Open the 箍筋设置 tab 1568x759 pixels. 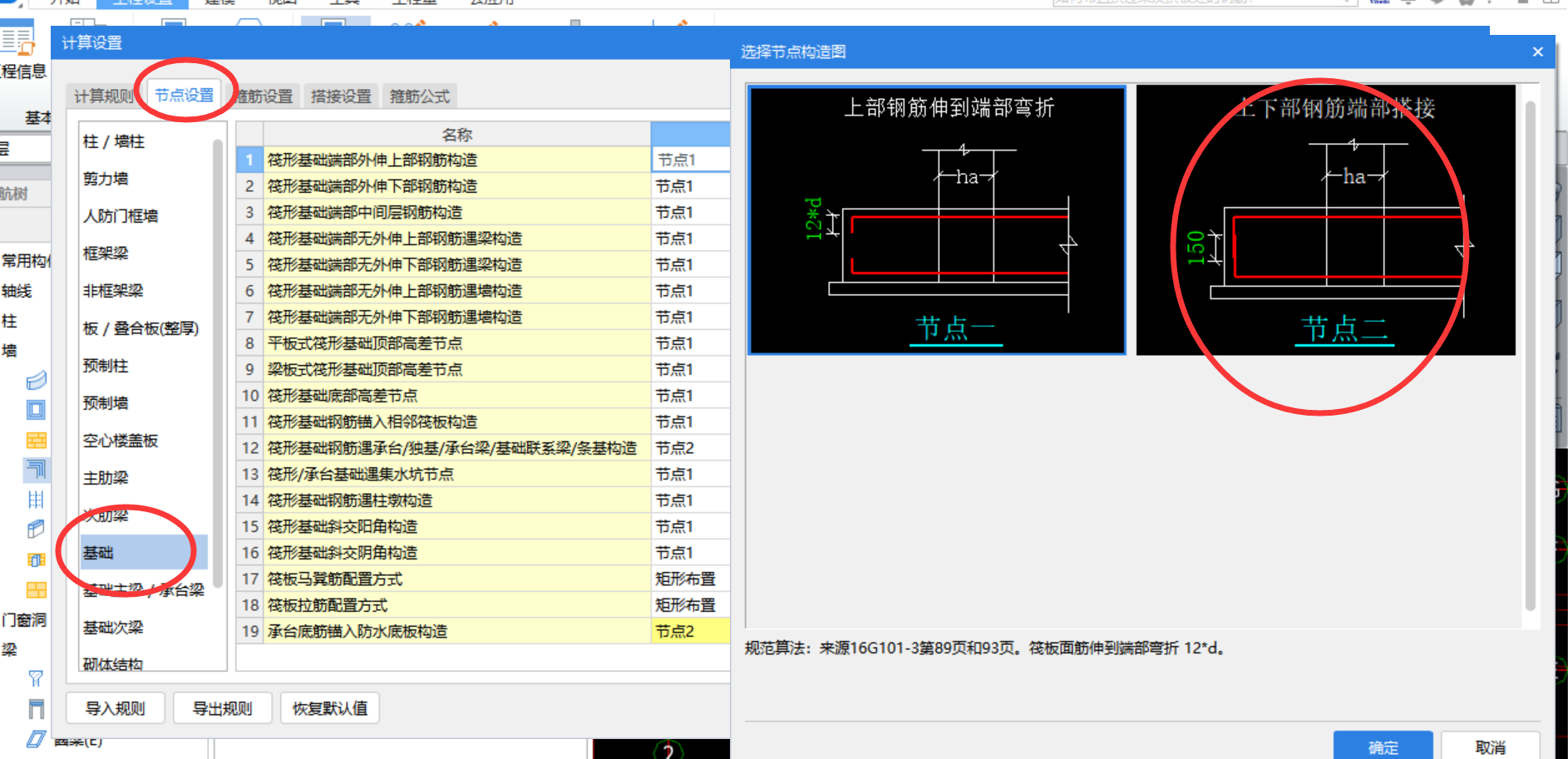pos(264,96)
